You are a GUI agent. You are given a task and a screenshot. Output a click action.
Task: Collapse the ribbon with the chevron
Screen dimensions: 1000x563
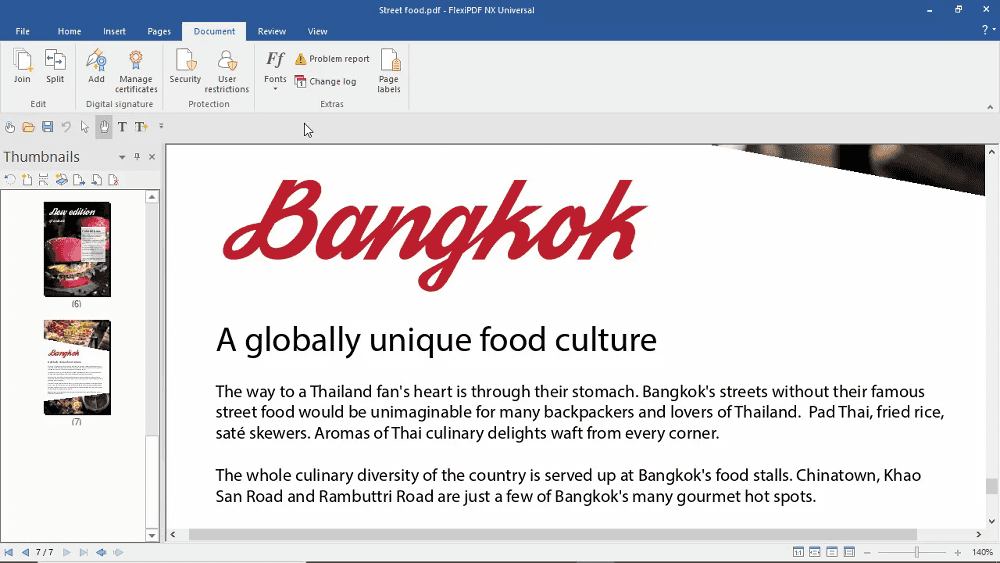990,107
